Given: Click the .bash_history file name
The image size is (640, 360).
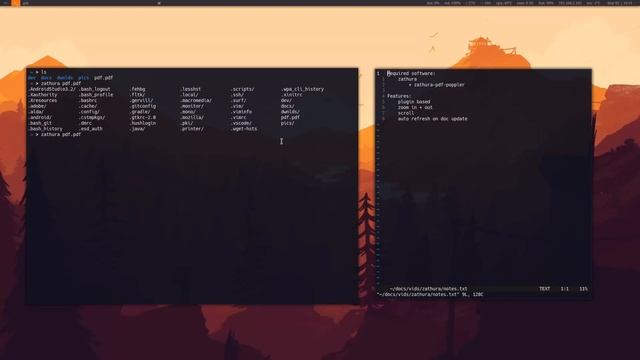Looking at the screenshot, I should (45, 129).
